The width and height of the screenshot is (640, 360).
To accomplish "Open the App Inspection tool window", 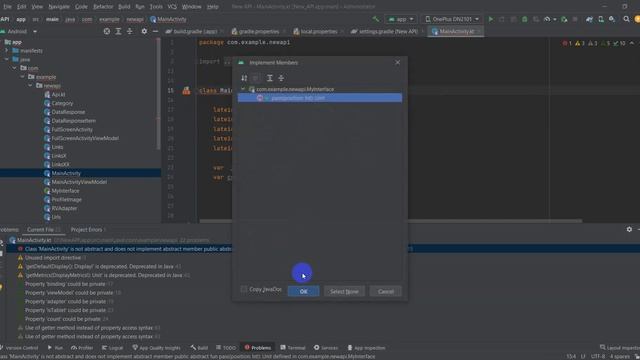I will 366,348.
